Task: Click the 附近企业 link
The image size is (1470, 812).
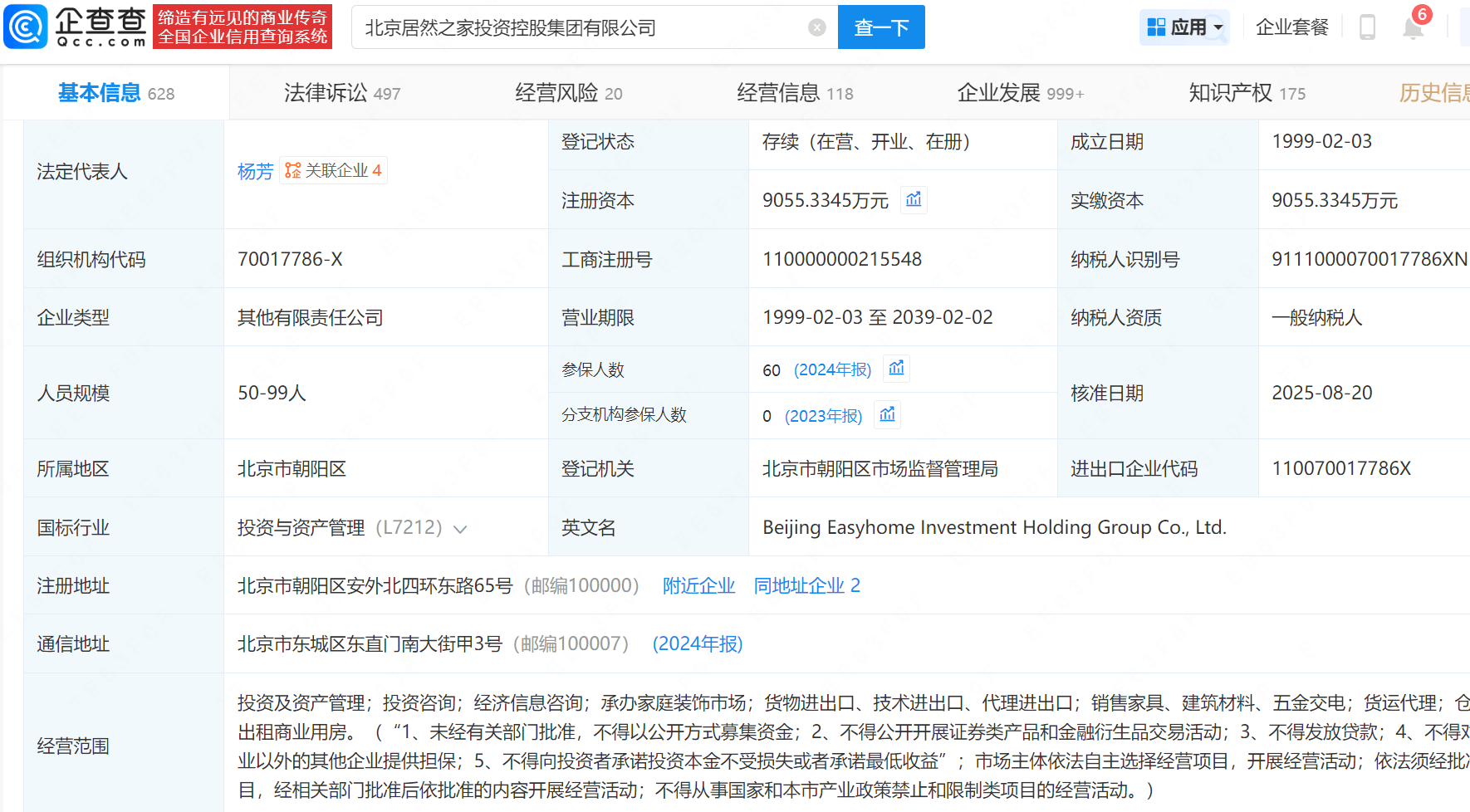Action: point(698,585)
